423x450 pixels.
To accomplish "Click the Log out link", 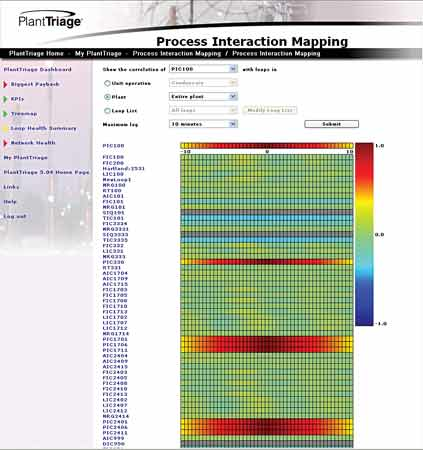I will click(x=15, y=216).
